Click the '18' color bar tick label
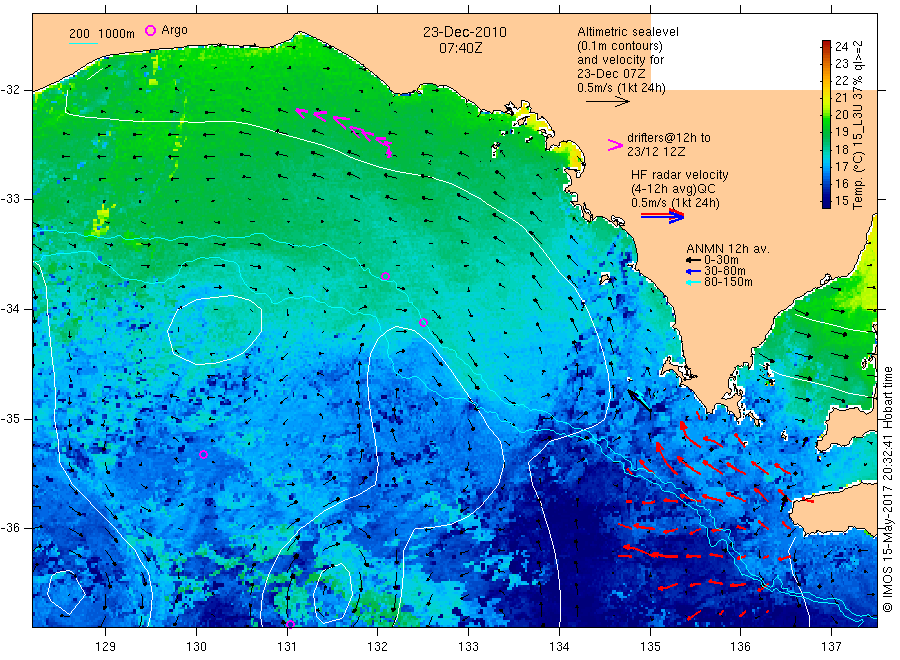This screenshot has height=660, width=900. [x=841, y=149]
